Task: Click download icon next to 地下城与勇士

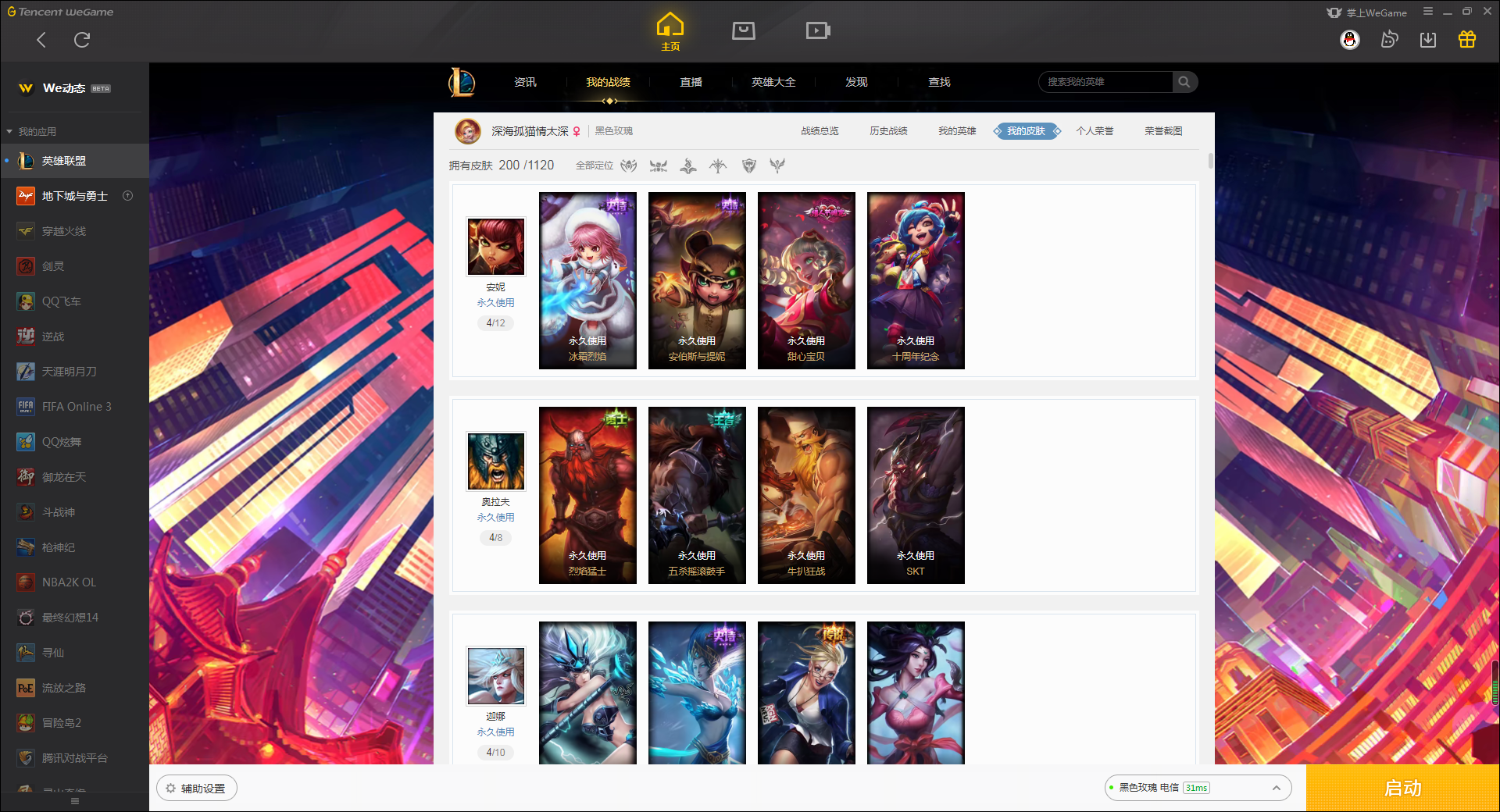Action: click(x=128, y=196)
